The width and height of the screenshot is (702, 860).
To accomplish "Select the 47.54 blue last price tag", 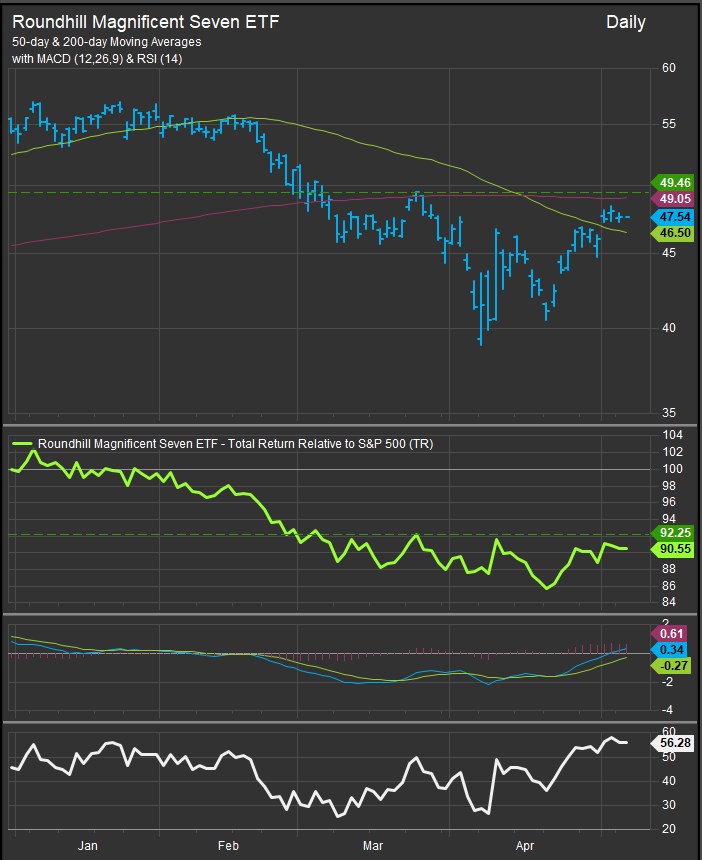I will (672, 217).
